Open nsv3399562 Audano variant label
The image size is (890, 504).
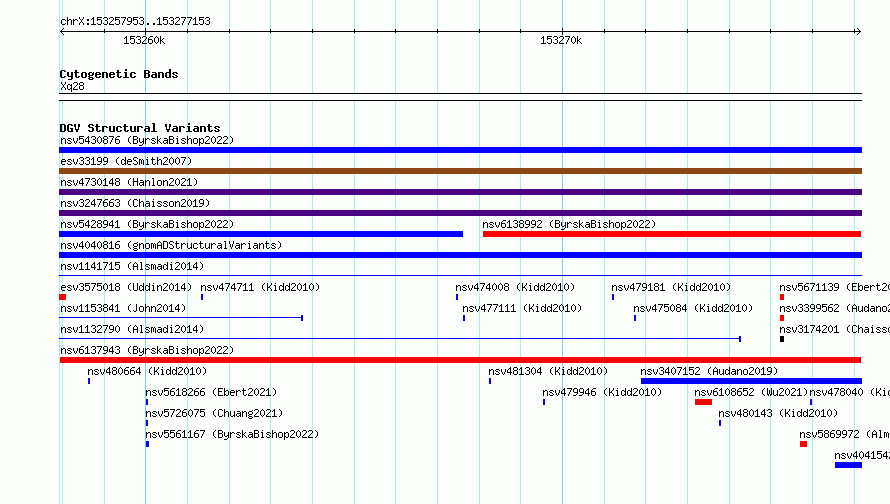point(834,308)
